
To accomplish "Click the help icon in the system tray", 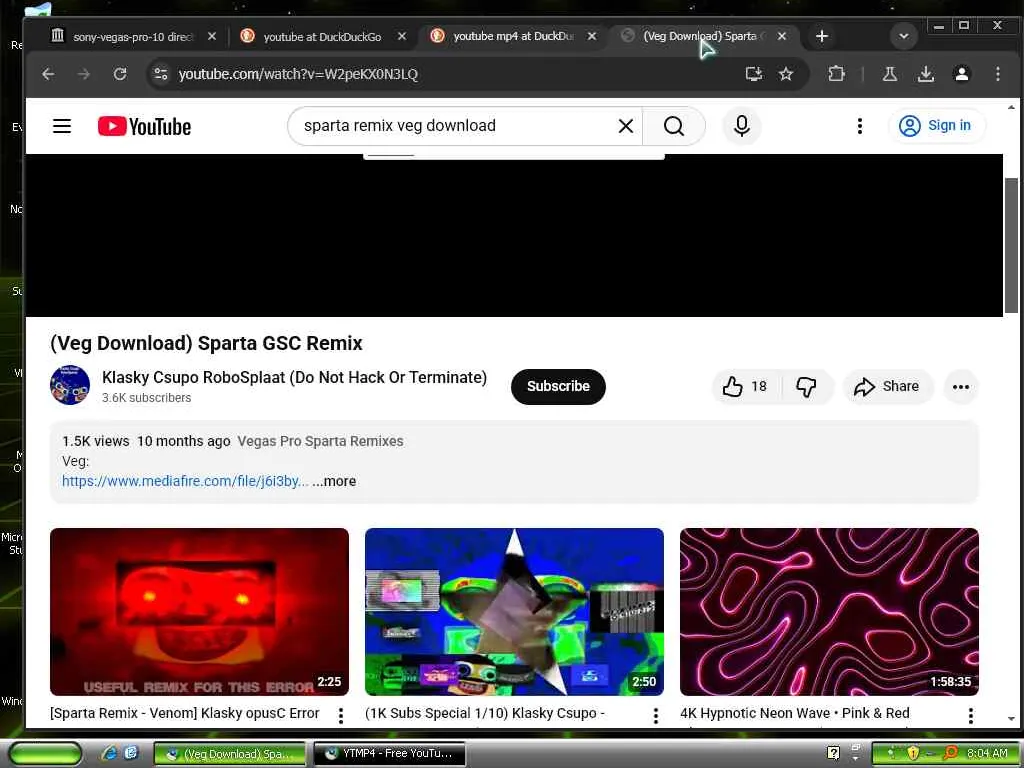I will tap(833, 753).
